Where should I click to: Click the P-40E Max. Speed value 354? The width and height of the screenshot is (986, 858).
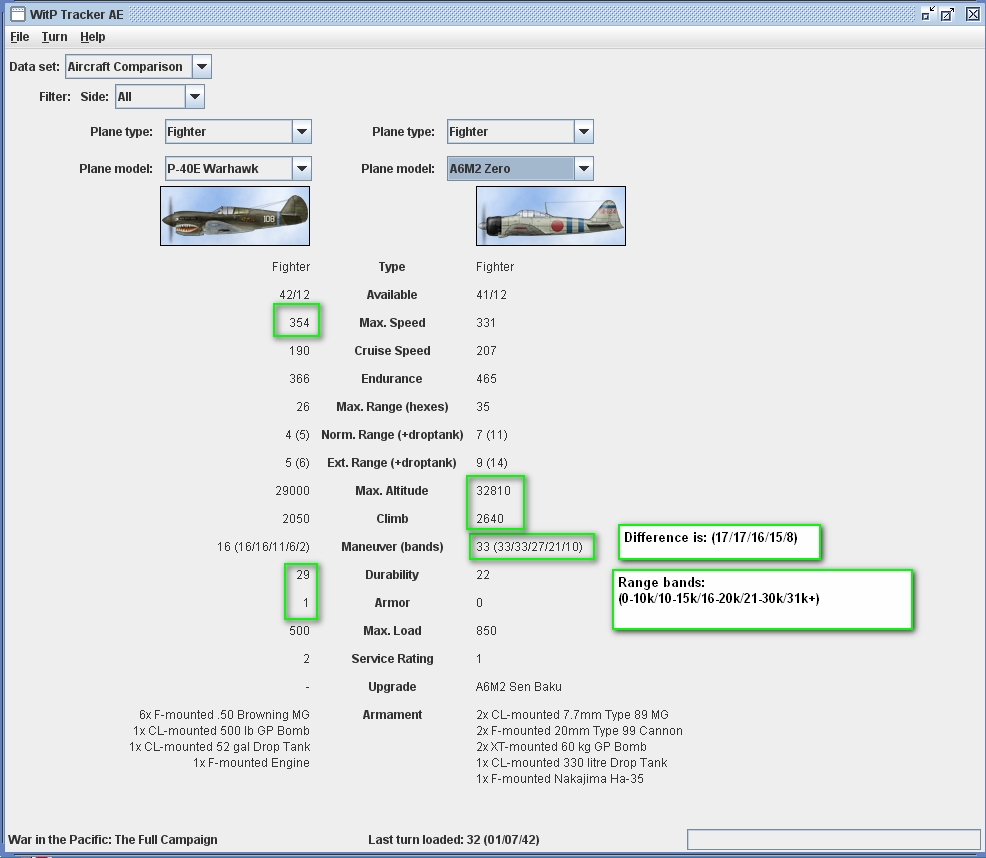[299, 323]
